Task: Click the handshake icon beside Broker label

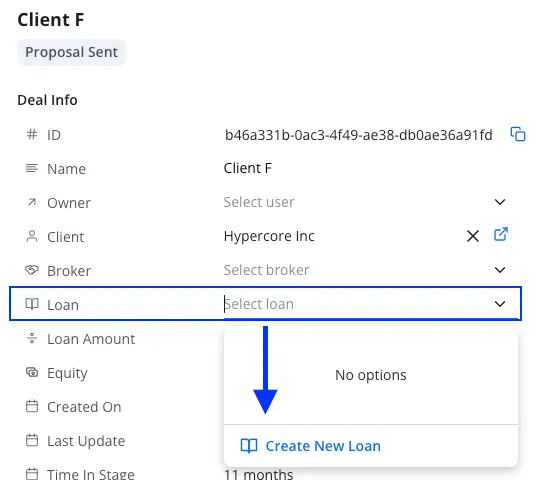Action: point(32,270)
